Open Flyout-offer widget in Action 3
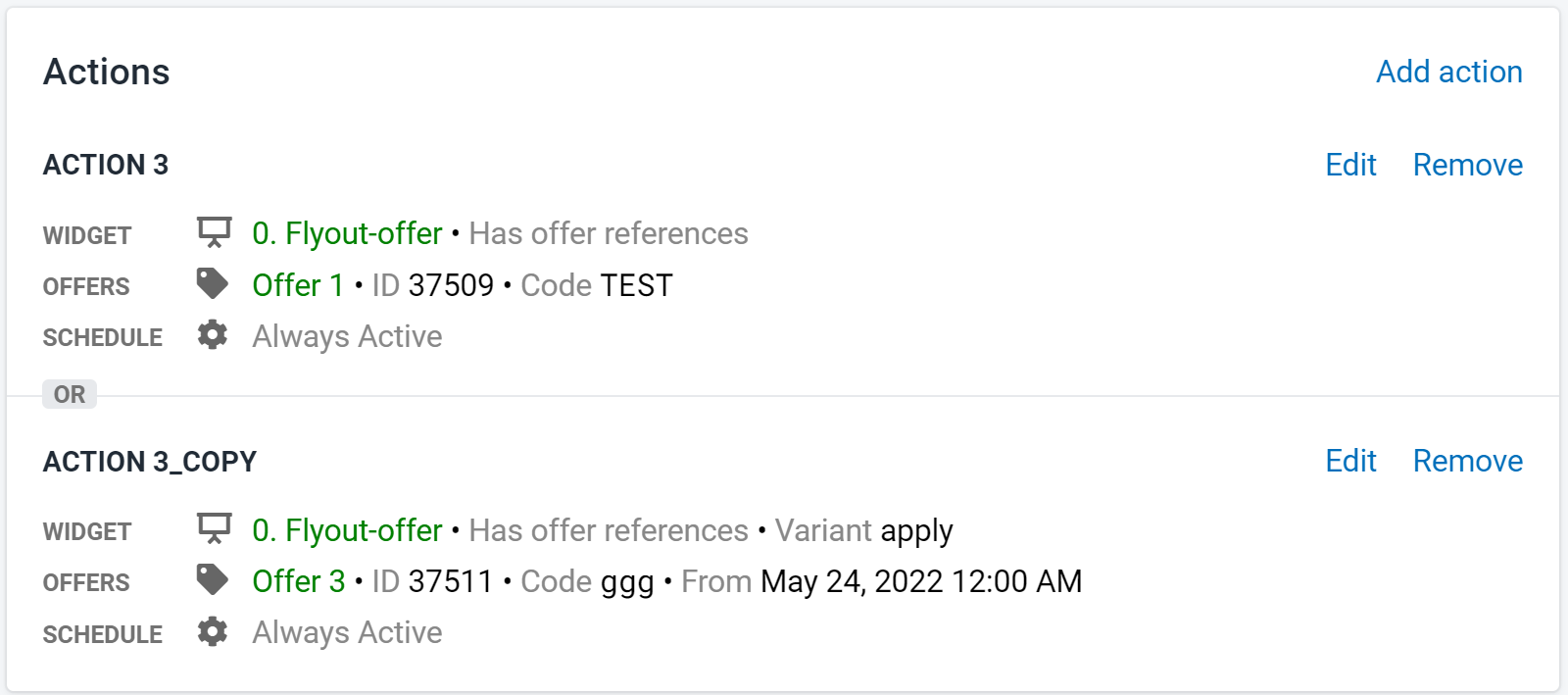Screen dimensions: 1568x695 pyautogui.click(x=347, y=233)
